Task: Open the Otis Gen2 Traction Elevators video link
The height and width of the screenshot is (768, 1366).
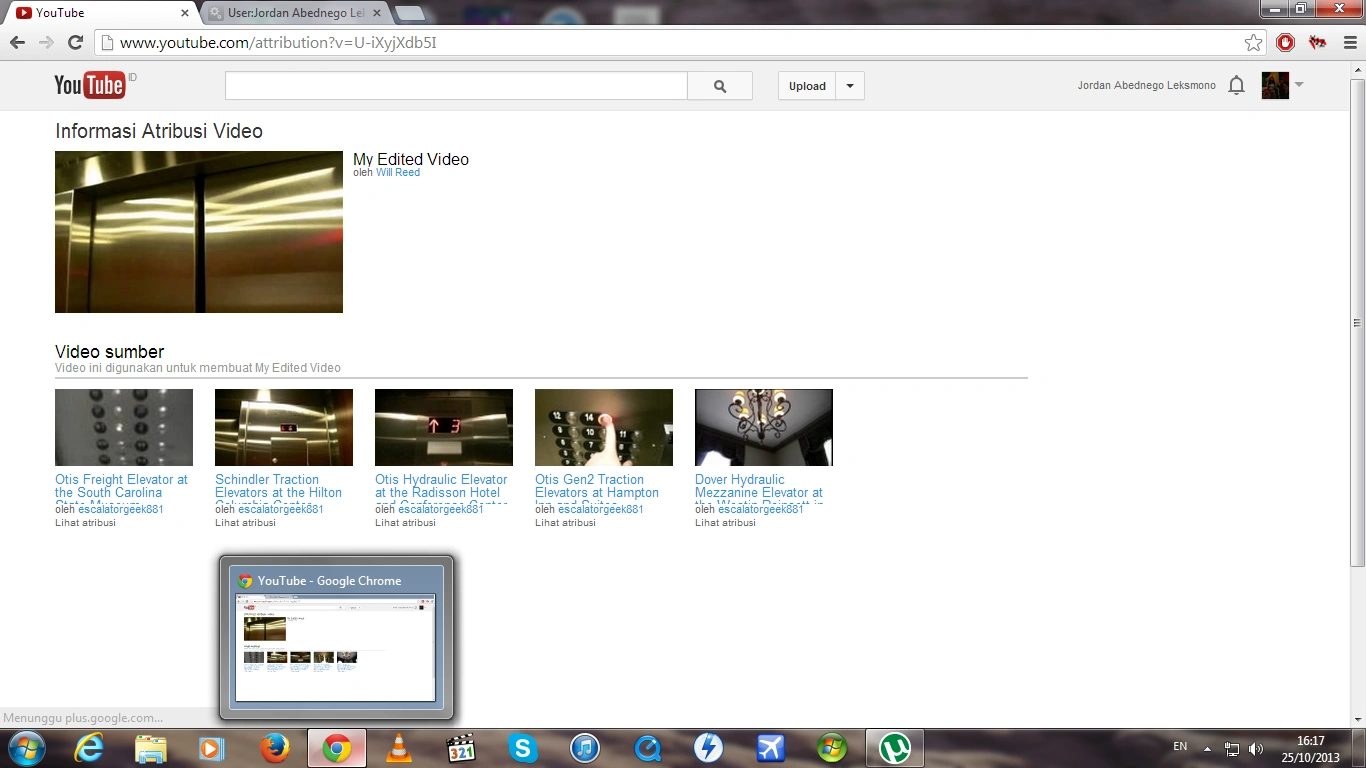Action: pos(597,486)
